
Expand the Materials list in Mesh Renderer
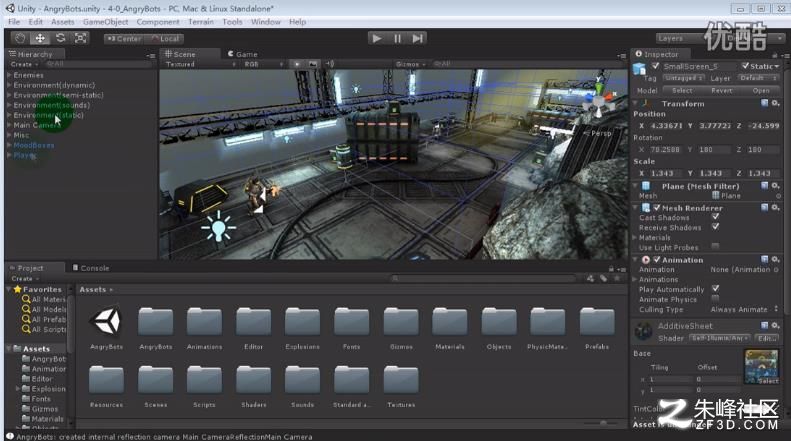click(635, 237)
